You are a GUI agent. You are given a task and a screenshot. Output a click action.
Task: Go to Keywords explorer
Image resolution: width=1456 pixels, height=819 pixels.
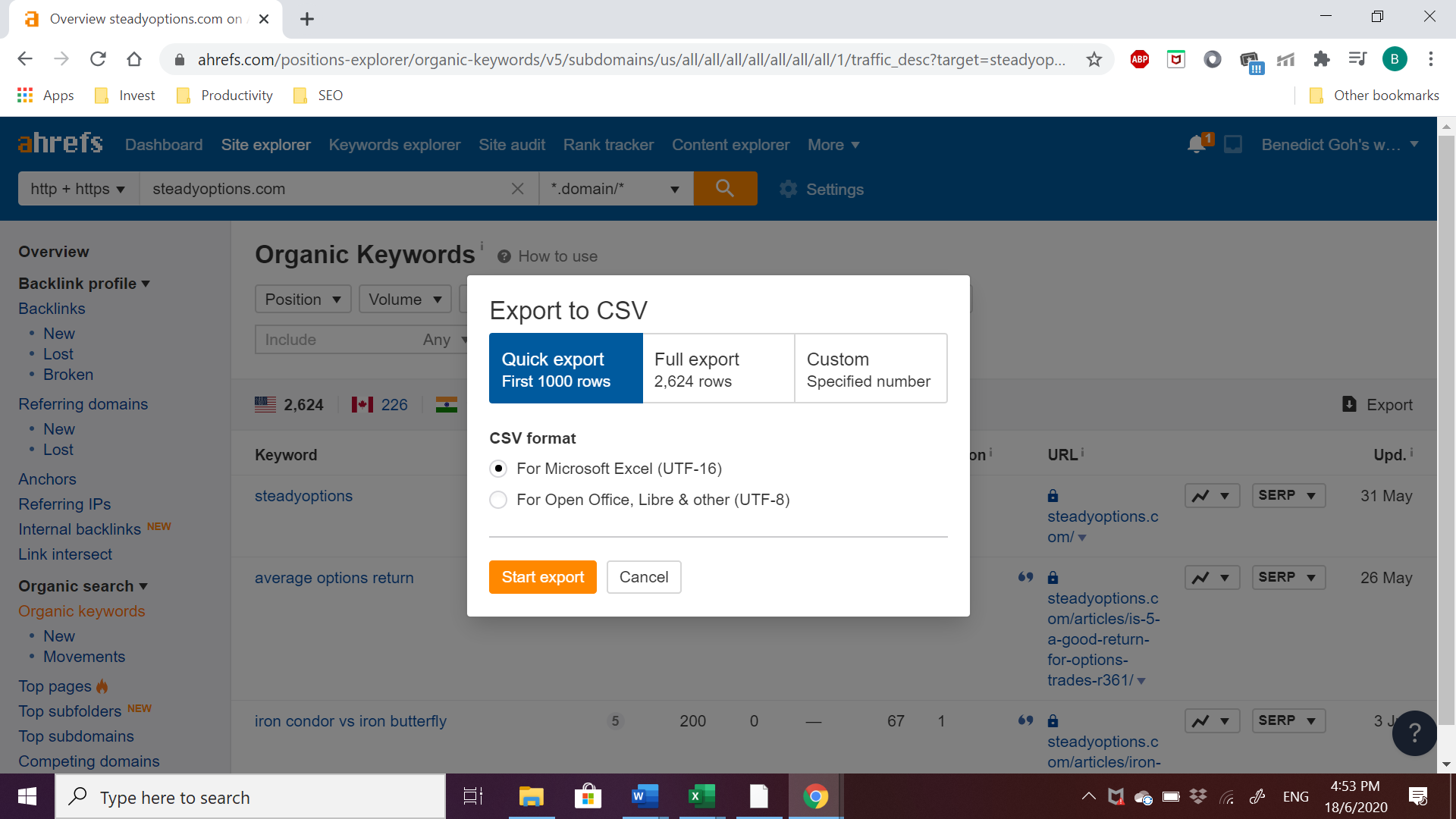pos(394,145)
